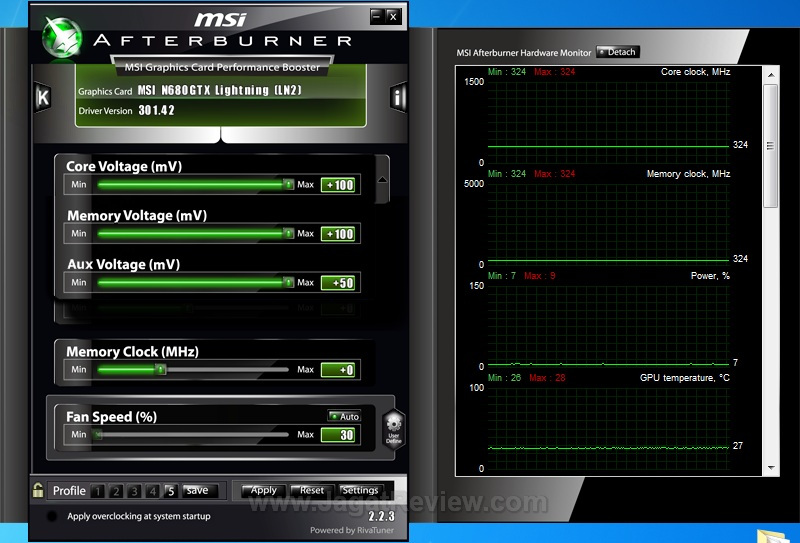Toggle Apply overclocking at system startup
This screenshot has height=543, width=800.
[52, 517]
